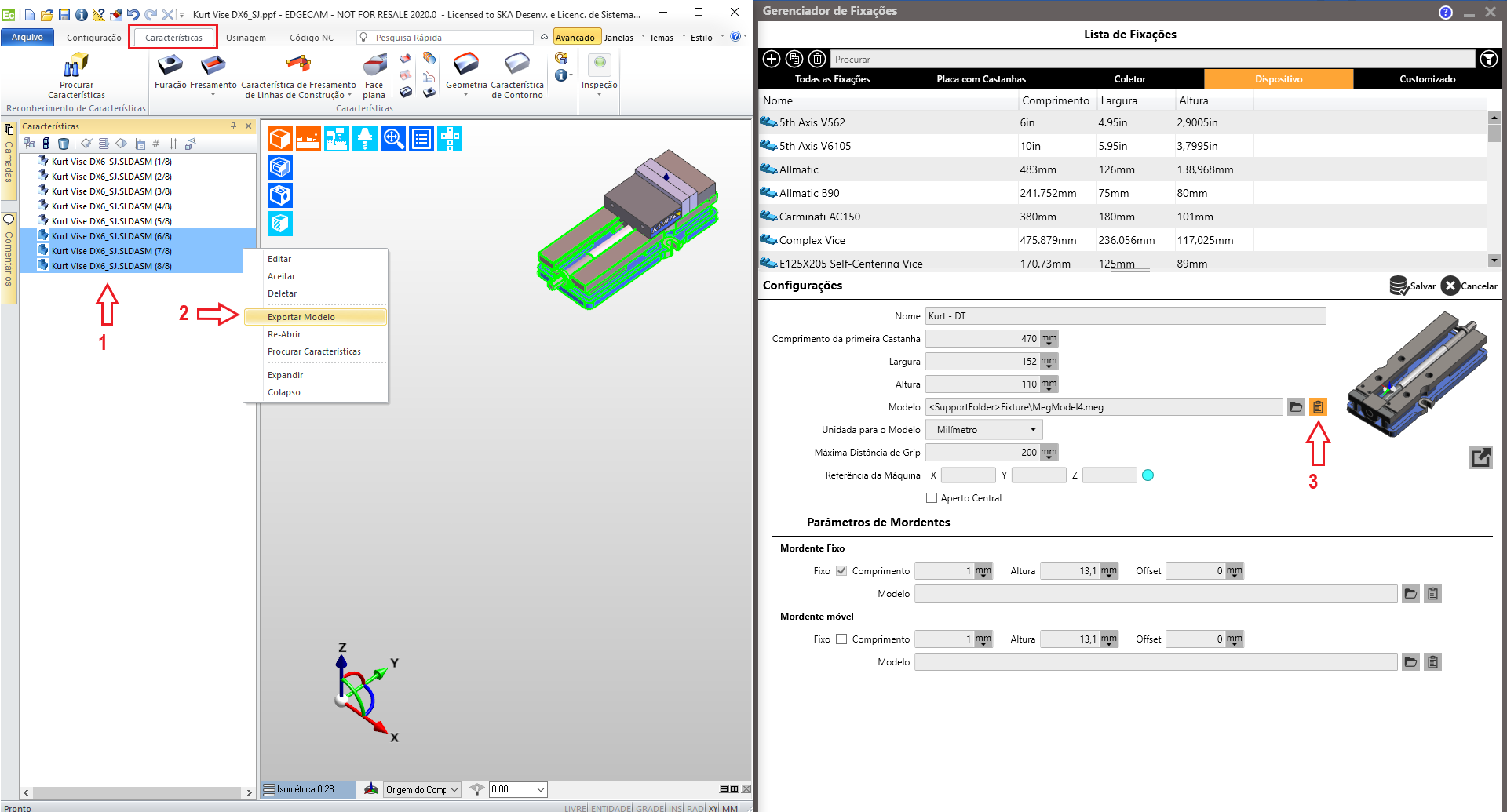The image size is (1507, 812).
Task: Switch to the Customizado fixtures tab
Action: 1427,78
